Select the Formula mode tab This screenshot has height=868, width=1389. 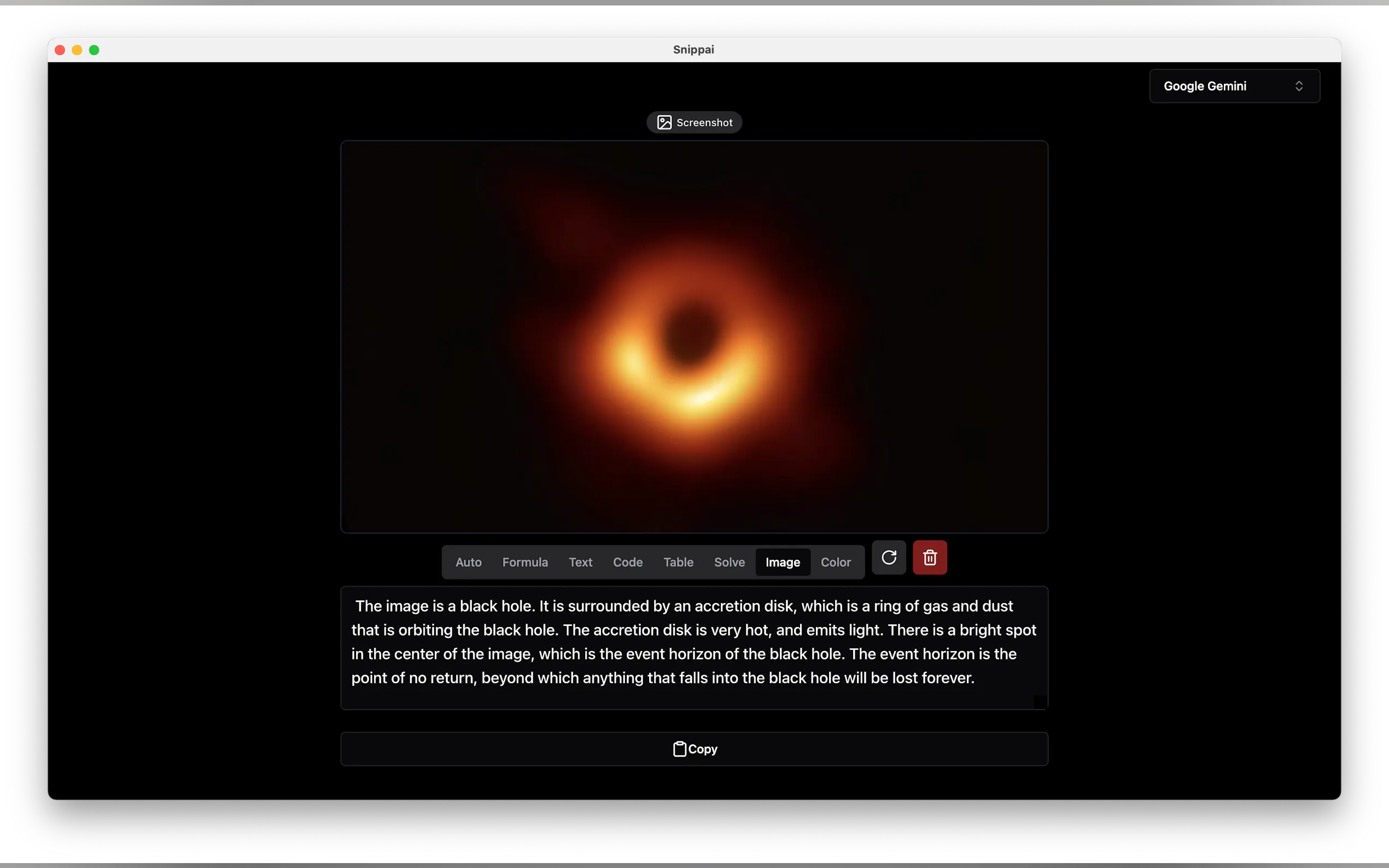tap(524, 562)
